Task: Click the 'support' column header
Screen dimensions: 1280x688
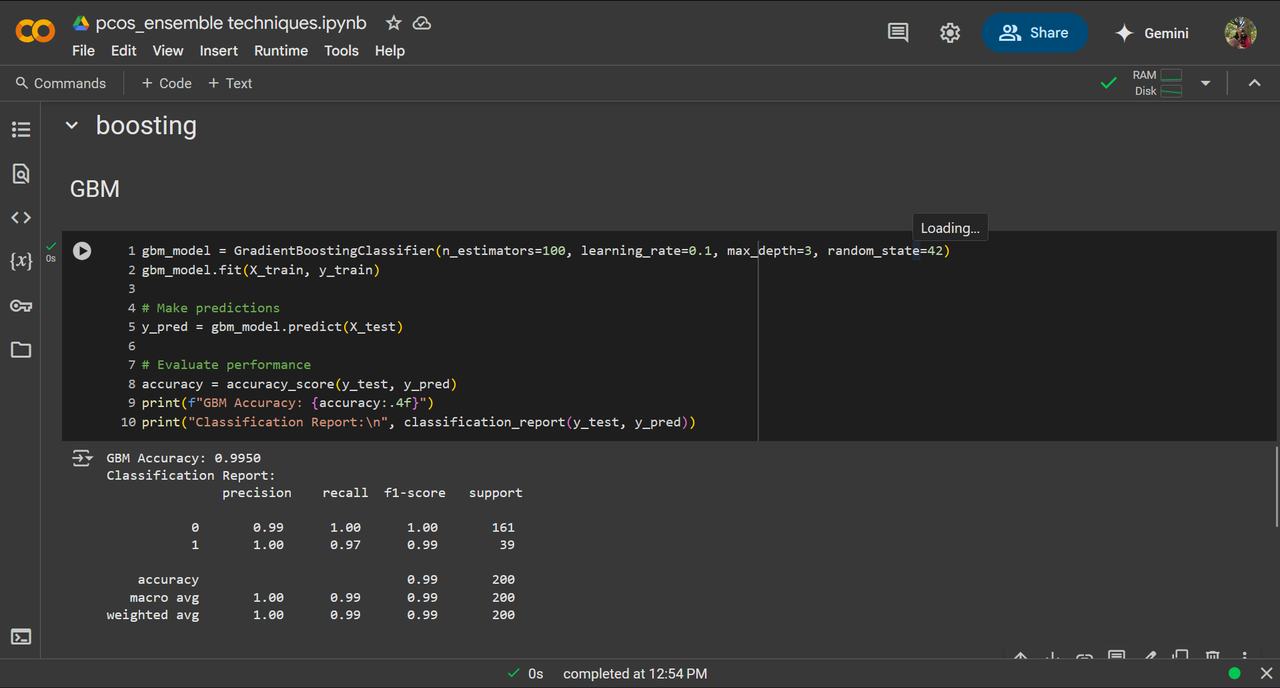Action: 495,493
